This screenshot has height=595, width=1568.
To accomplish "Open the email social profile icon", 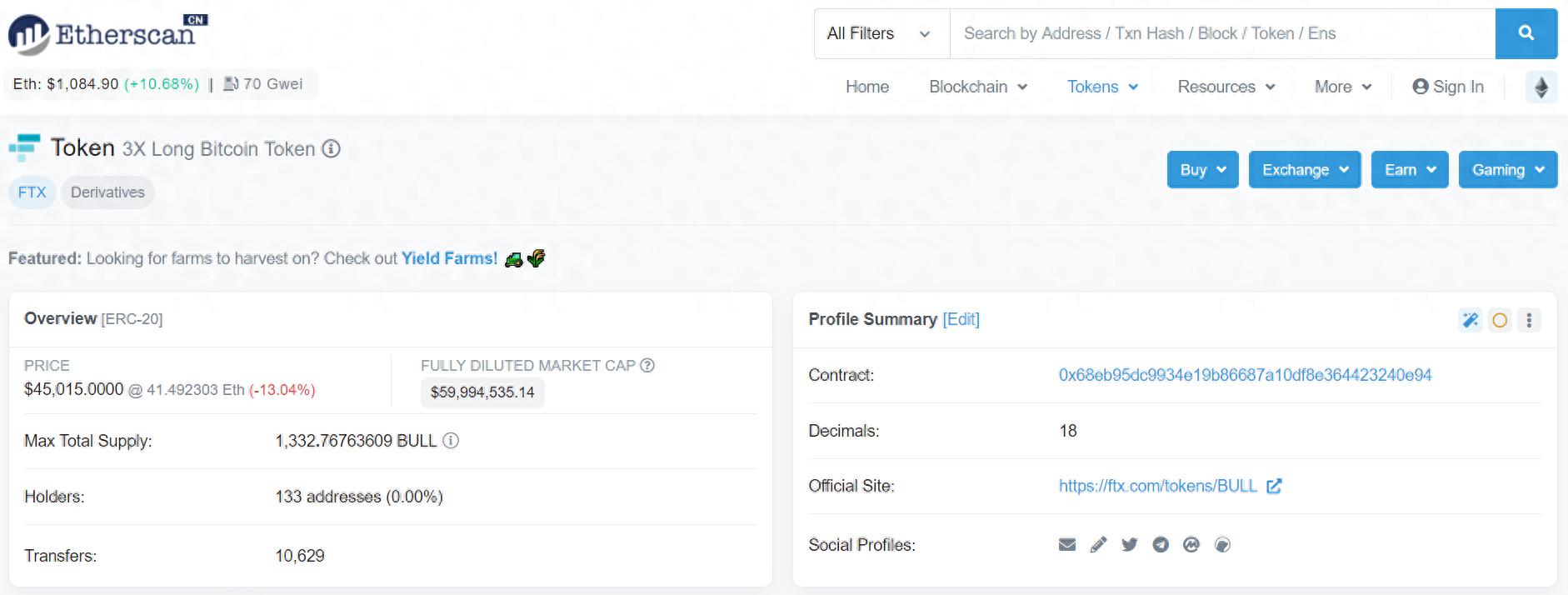I will pos(1066,545).
